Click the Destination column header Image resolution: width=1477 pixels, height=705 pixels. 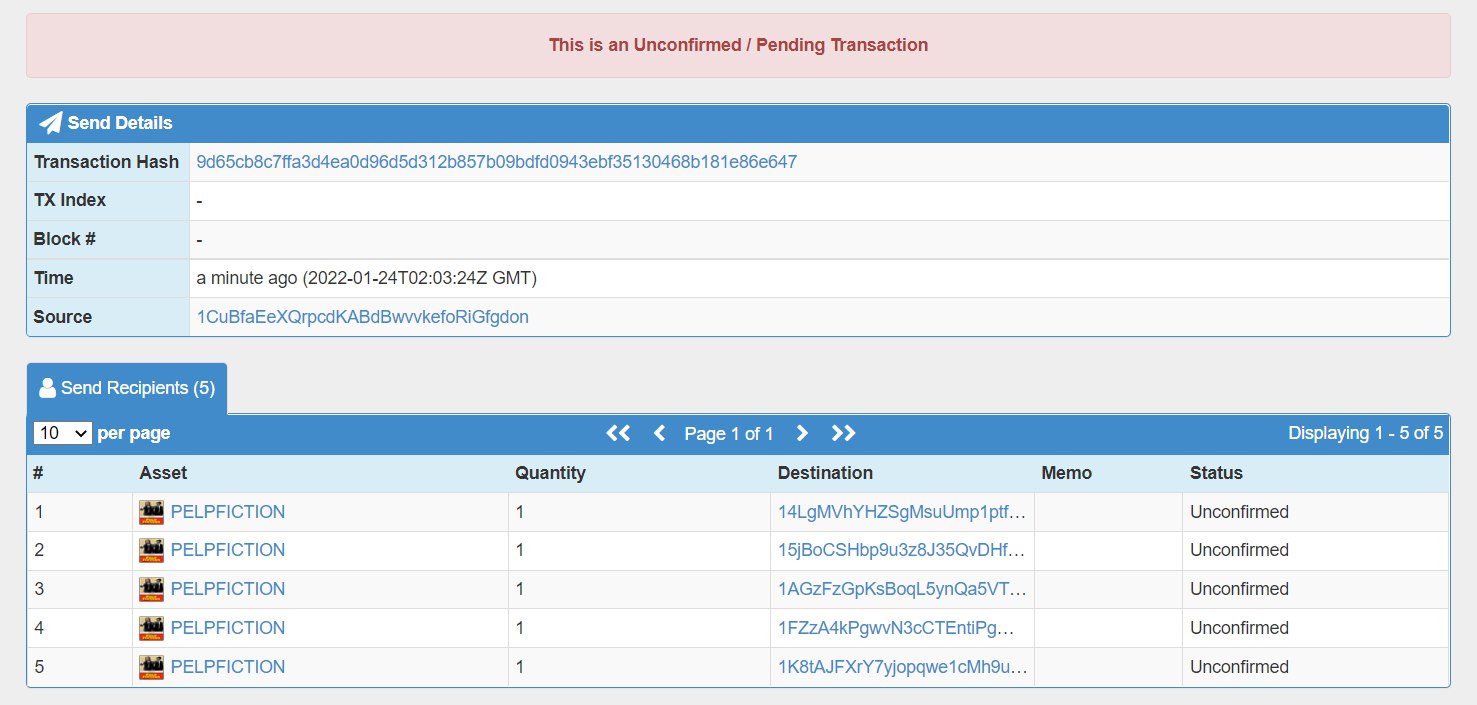pyautogui.click(x=825, y=473)
